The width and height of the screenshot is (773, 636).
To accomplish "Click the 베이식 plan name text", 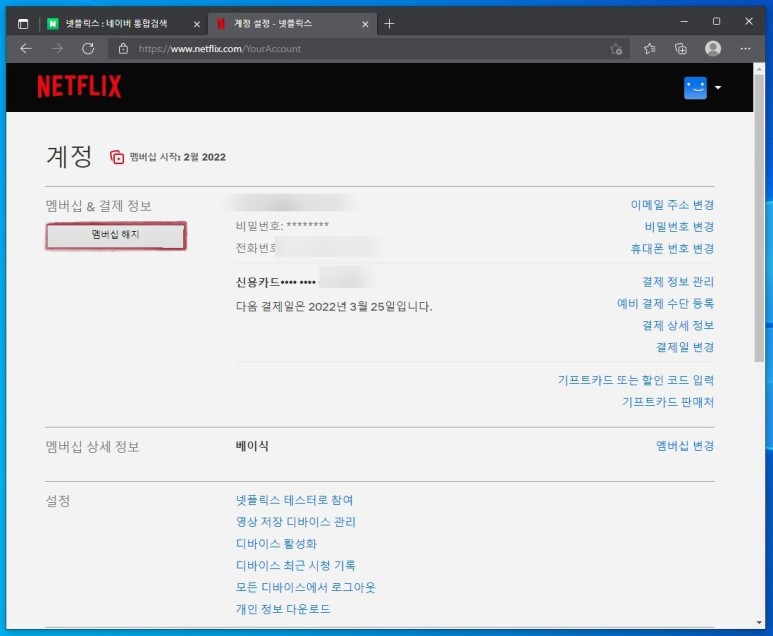I will pyautogui.click(x=252, y=446).
